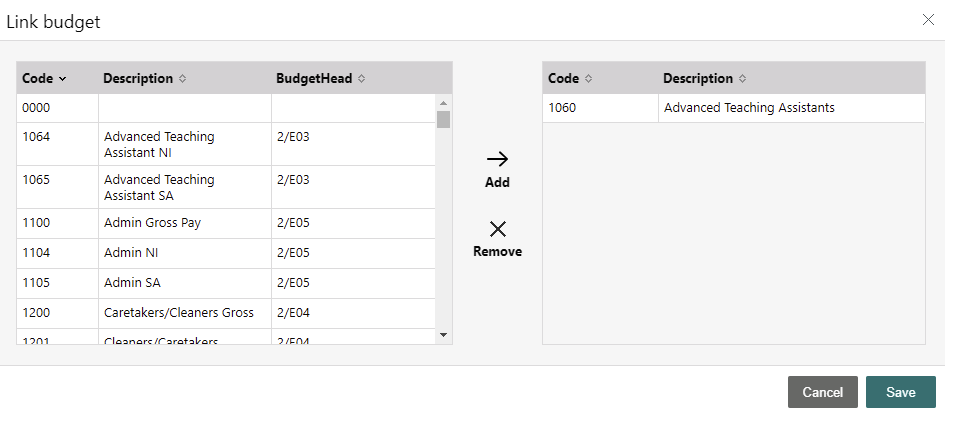This screenshot has width=956, height=426.
Task: Save the linked budget
Action: click(901, 392)
